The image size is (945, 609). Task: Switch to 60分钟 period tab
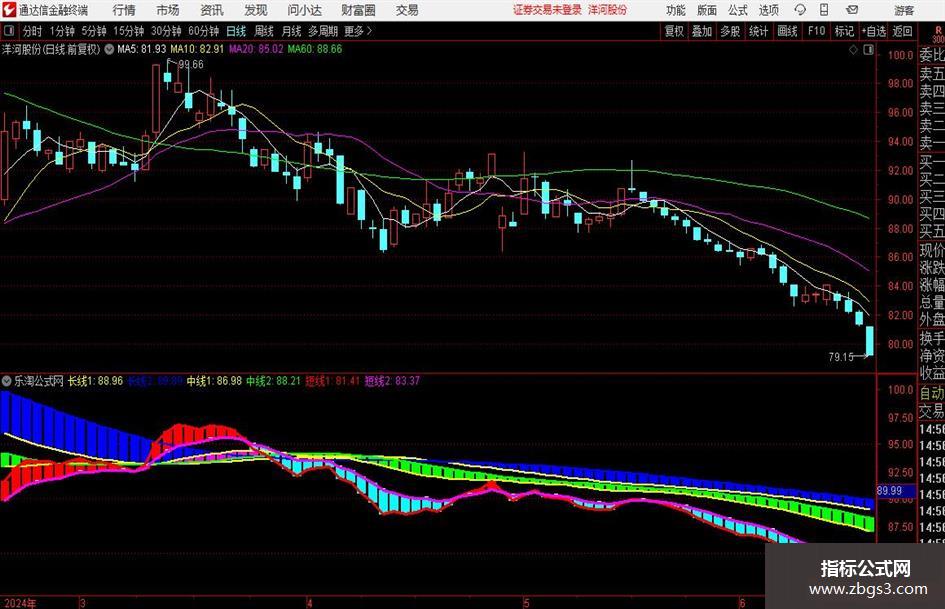coord(203,31)
